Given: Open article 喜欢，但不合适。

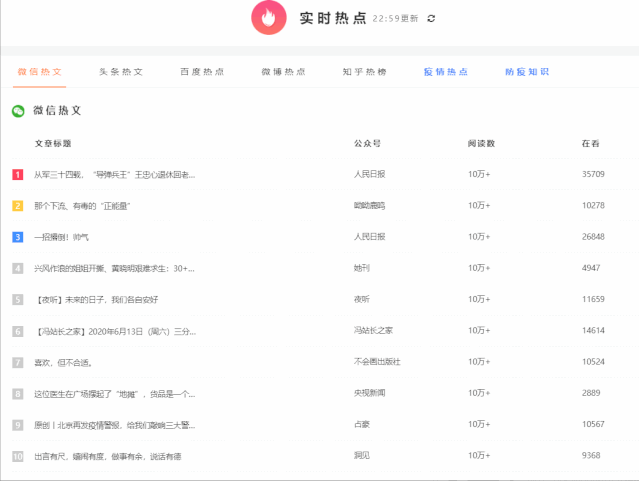Looking at the screenshot, I should pyautogui.click(x=63, y=362).
